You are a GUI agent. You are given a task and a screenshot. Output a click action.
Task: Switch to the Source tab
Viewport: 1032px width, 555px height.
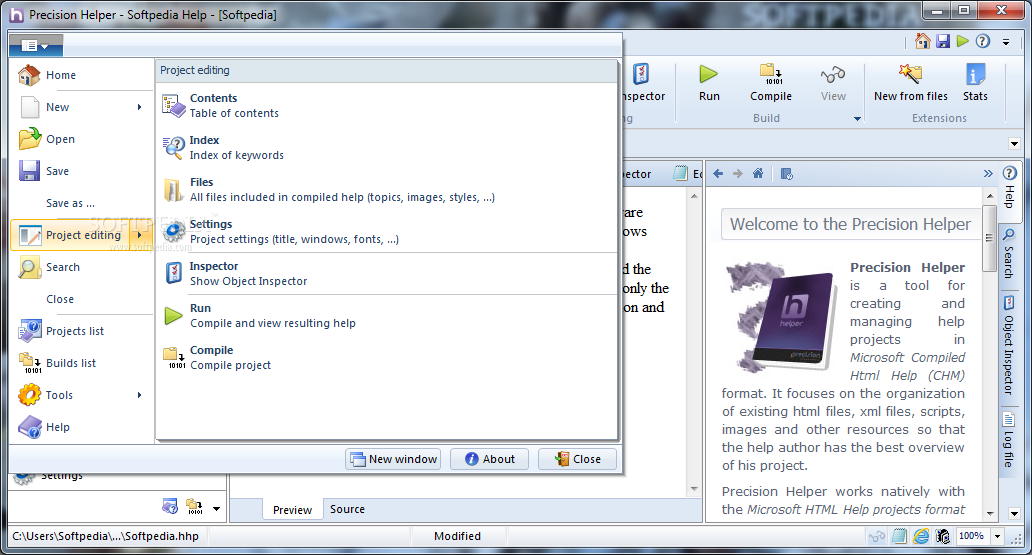click(x=347, y=510)
